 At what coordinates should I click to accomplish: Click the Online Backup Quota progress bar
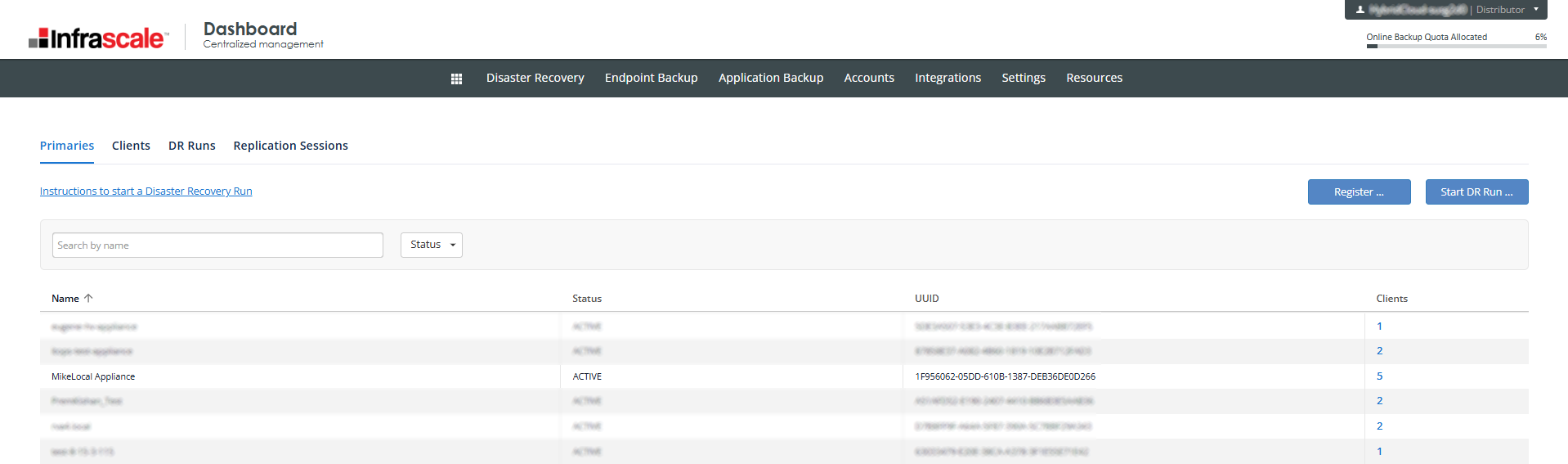(1456, 46)
